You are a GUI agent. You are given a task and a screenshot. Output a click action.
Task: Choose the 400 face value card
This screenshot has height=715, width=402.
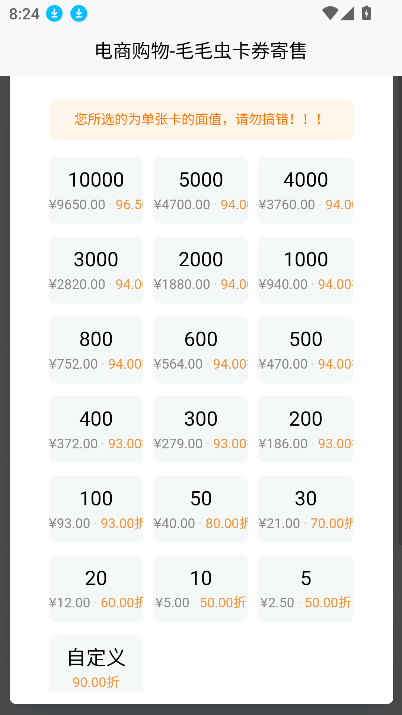point(96,430)
